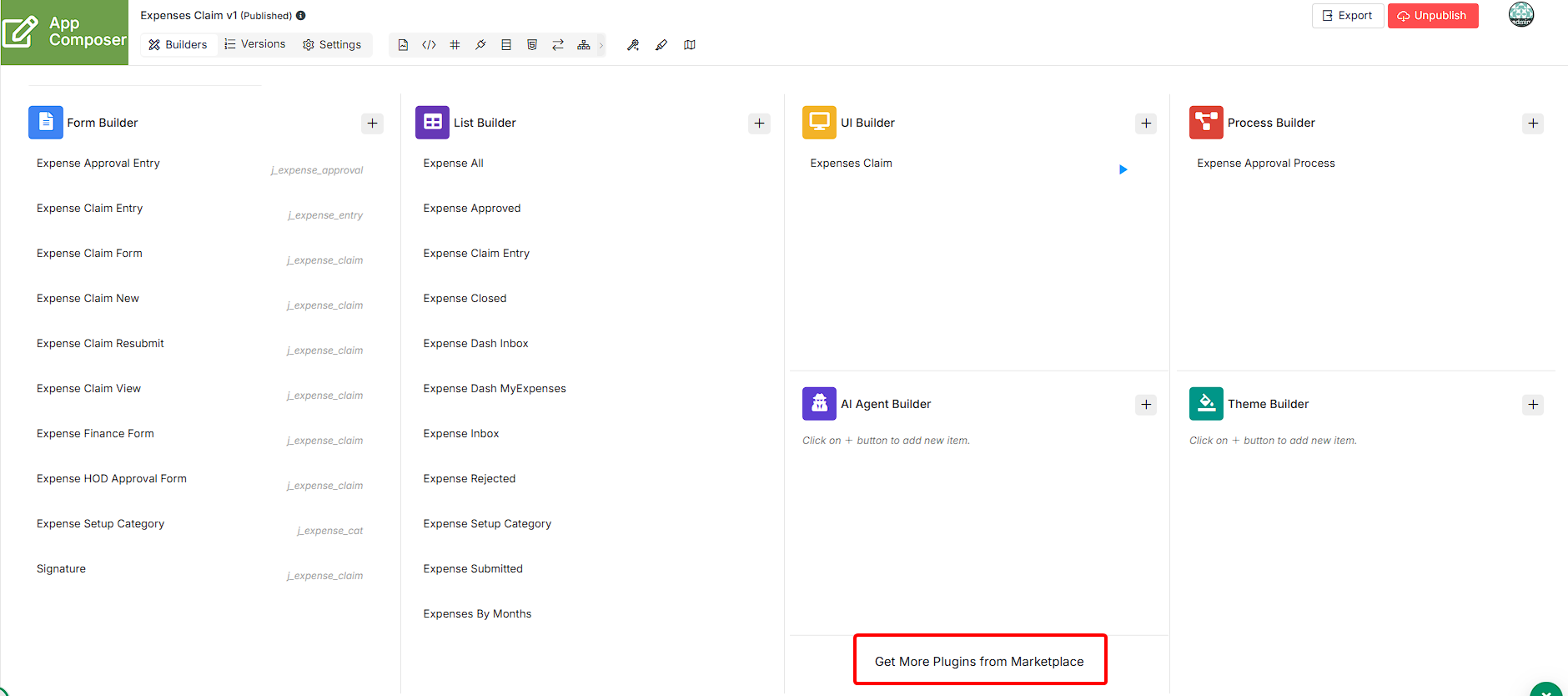This screenshot has width=1568, height=696.
Task: Open Expense HOD Approval Form
Action: pyautogui.click(x=112, y=479)
